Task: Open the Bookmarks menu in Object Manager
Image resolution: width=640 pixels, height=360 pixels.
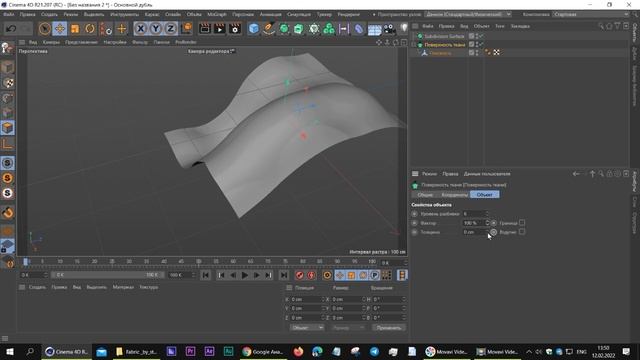Action: point(520,26)
